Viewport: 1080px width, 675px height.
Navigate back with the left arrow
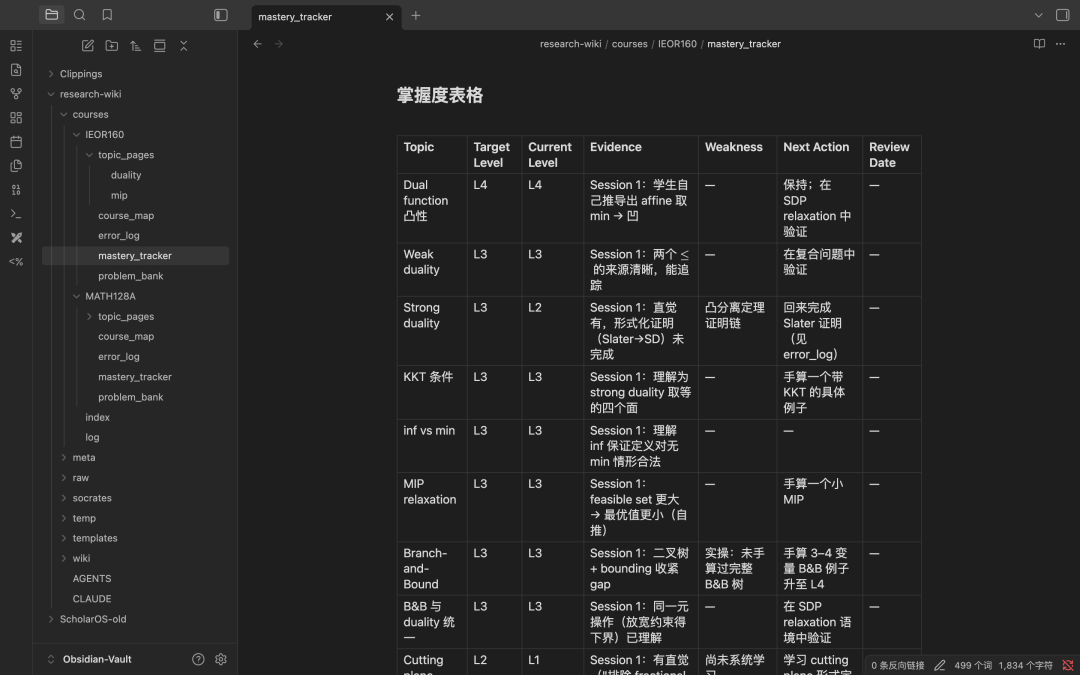tap(258, 43)
